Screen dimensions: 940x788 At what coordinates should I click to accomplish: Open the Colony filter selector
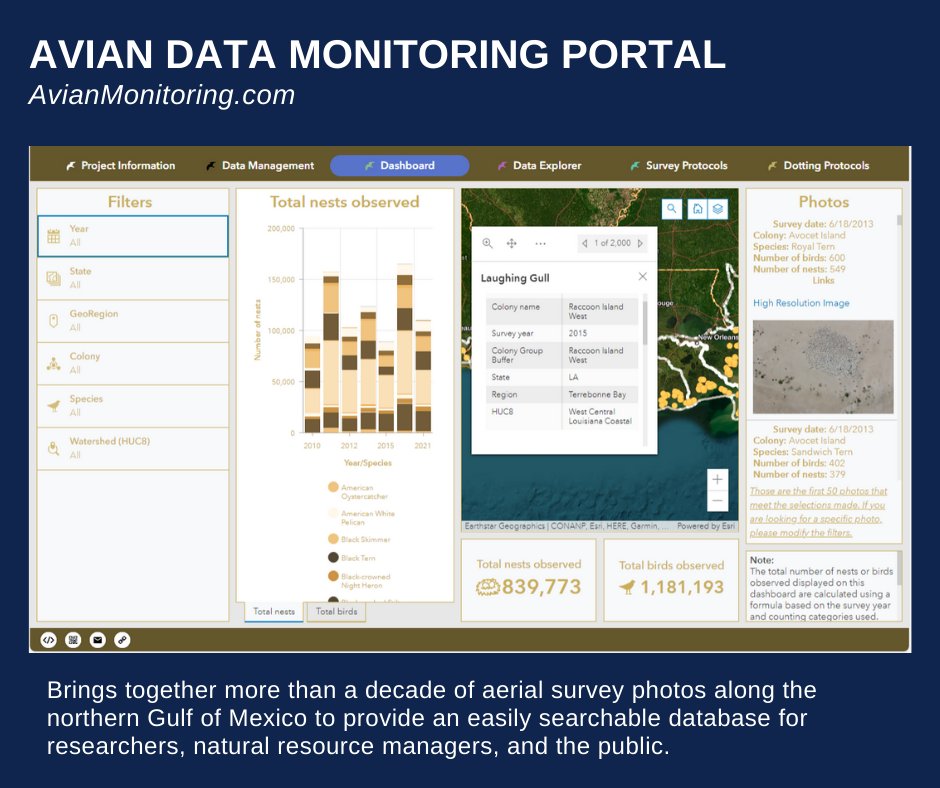pyautogui.click(x=132, y=363)
